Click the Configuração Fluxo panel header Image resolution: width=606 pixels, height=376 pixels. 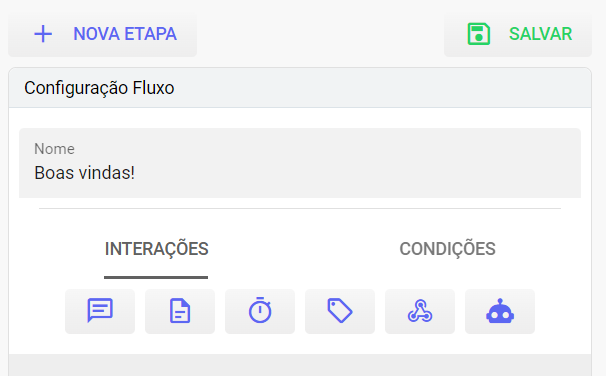pos(300,88)
